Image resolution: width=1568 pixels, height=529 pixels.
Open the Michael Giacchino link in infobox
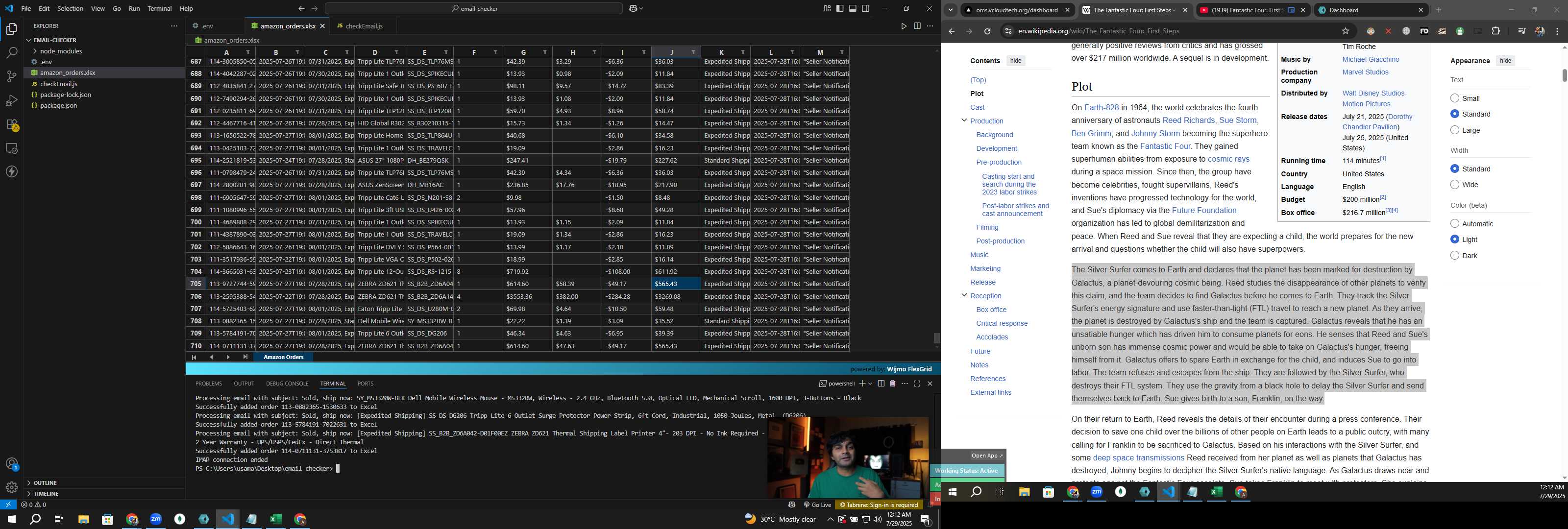[1370, 60]
